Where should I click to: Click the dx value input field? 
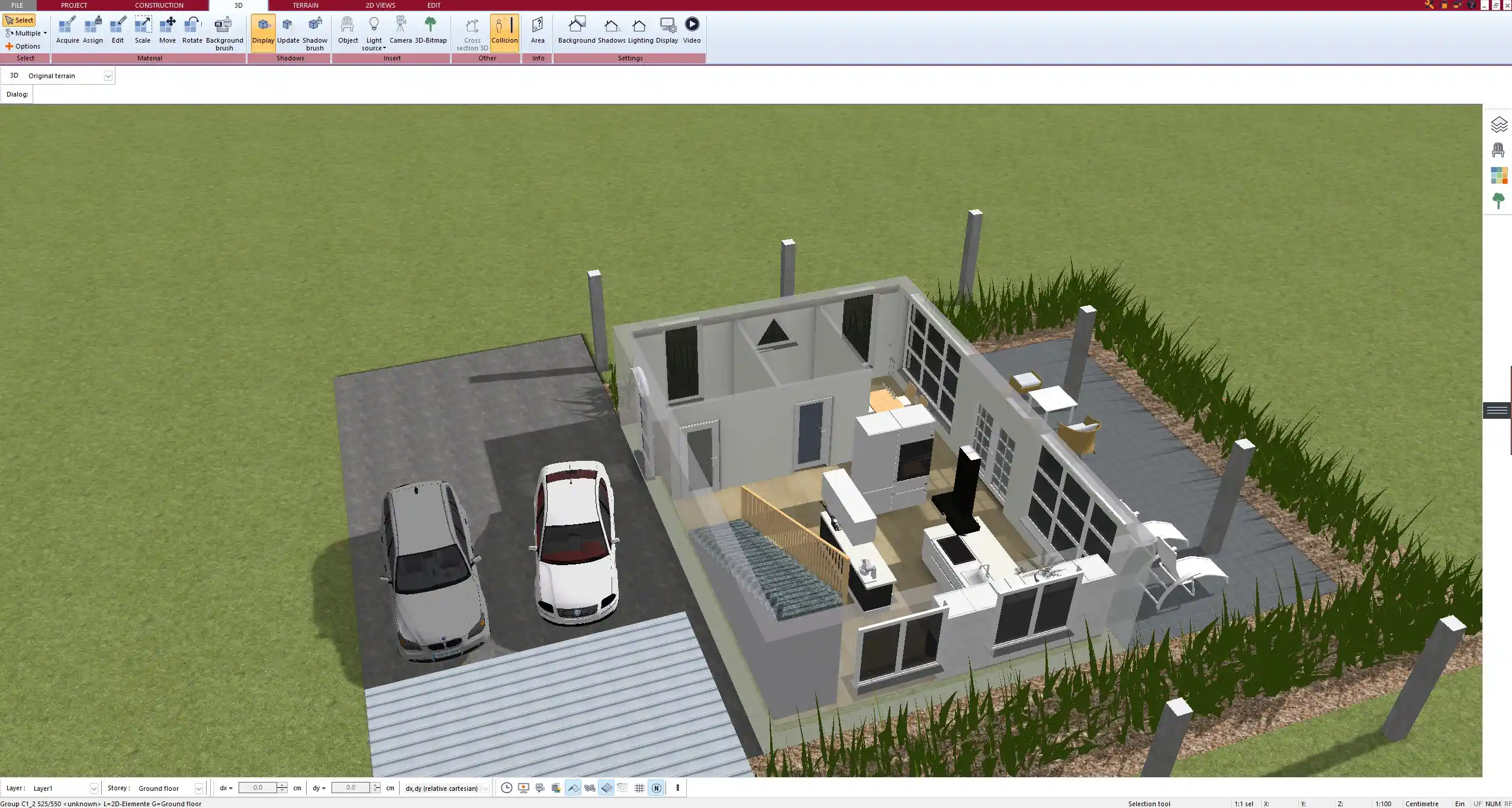[x=258, y=788]
